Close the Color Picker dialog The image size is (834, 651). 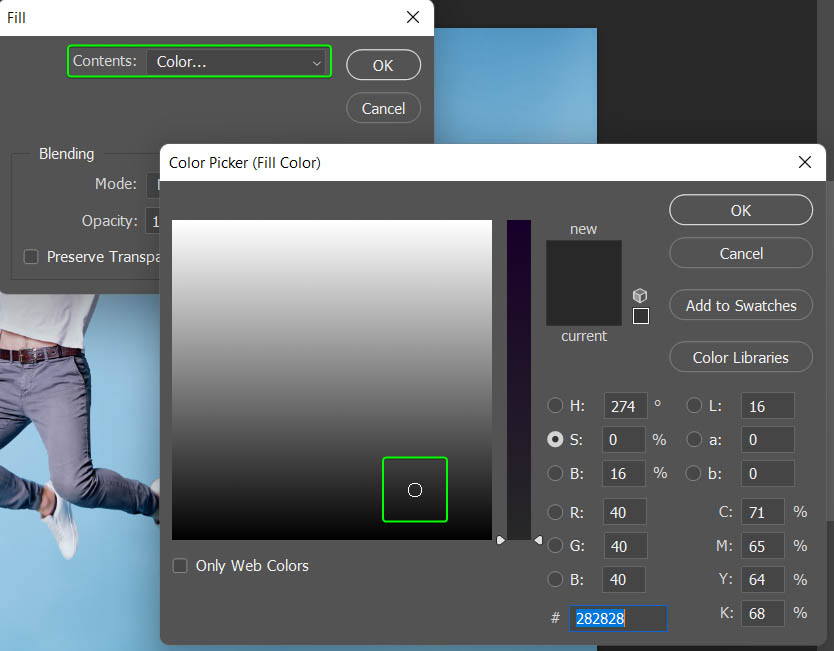(805, 162)
